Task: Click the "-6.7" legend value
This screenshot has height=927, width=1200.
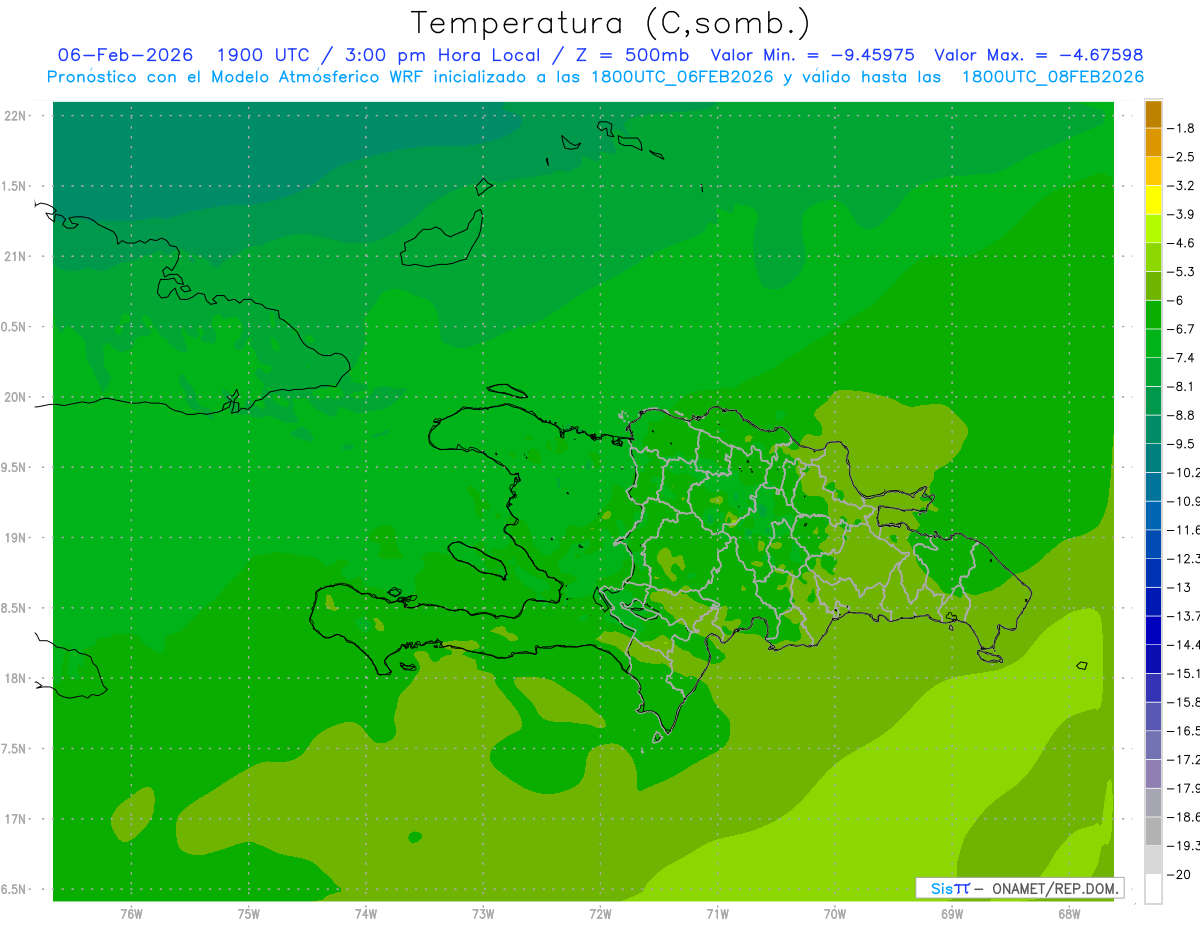Action: 1183,329
